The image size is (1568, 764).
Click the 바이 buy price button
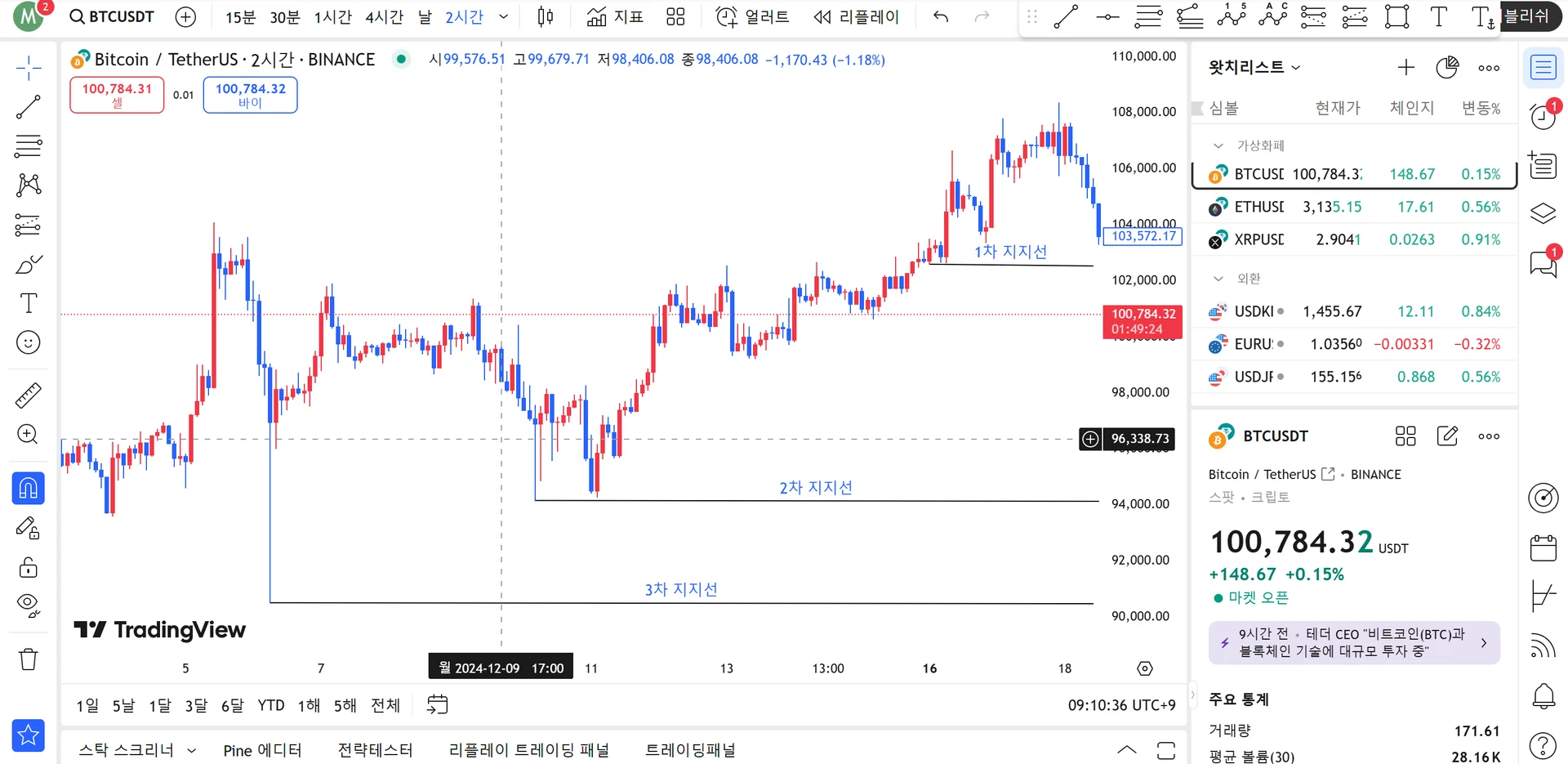coord(250,95)
